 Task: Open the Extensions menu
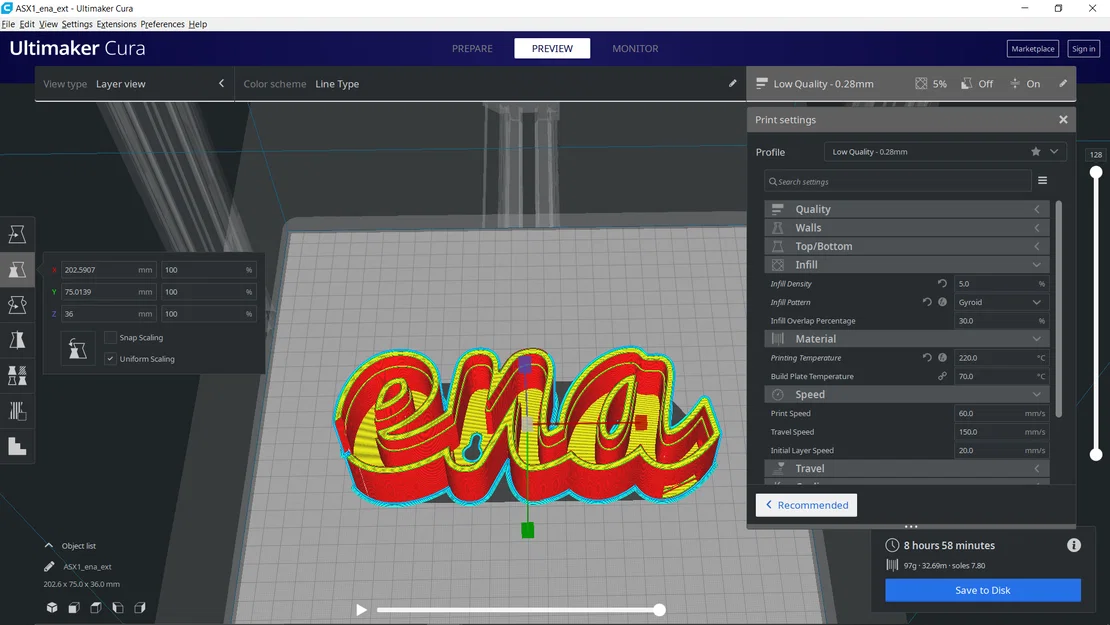116,24
